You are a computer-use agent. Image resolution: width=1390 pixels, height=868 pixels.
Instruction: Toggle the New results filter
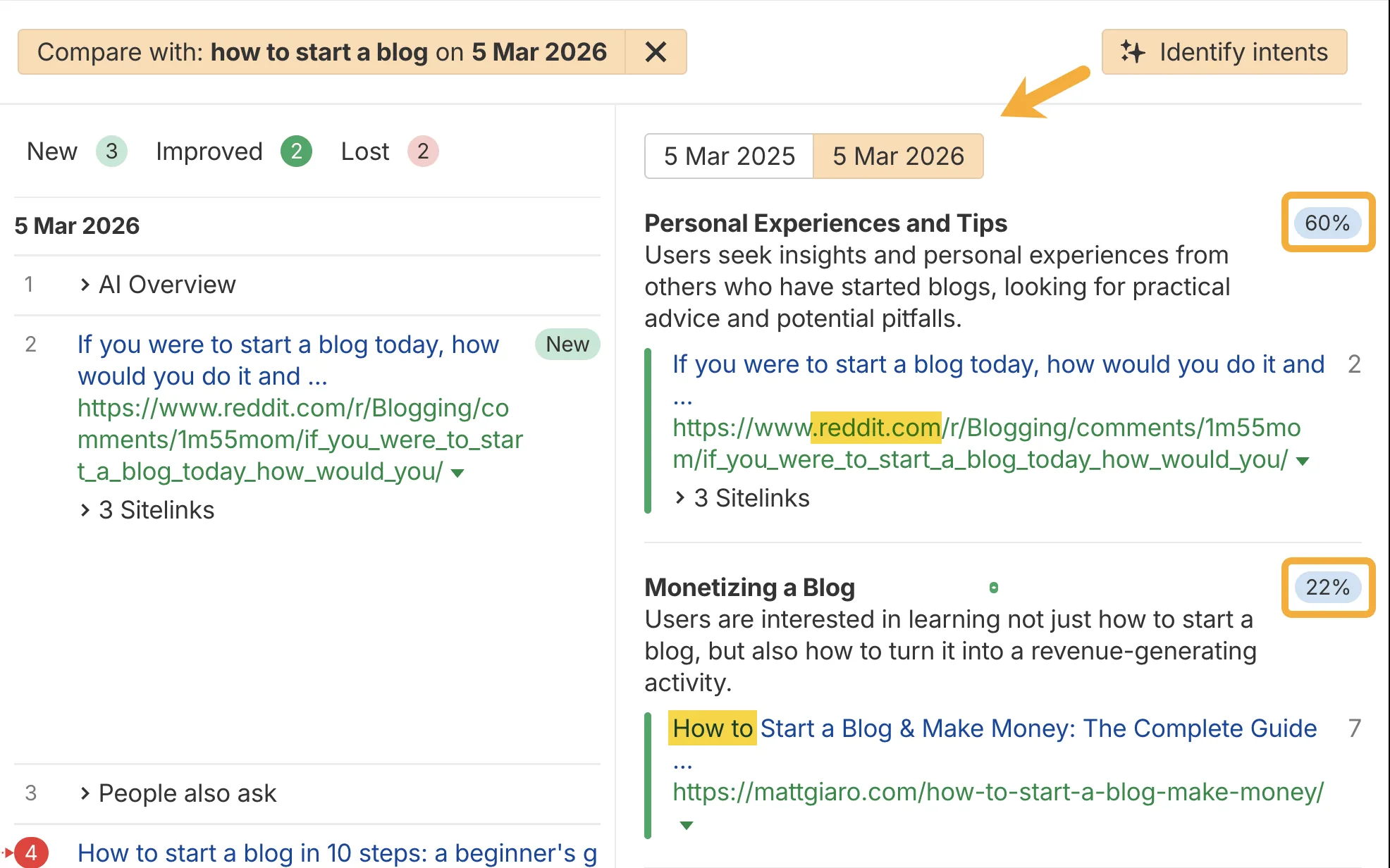(51, 151)
